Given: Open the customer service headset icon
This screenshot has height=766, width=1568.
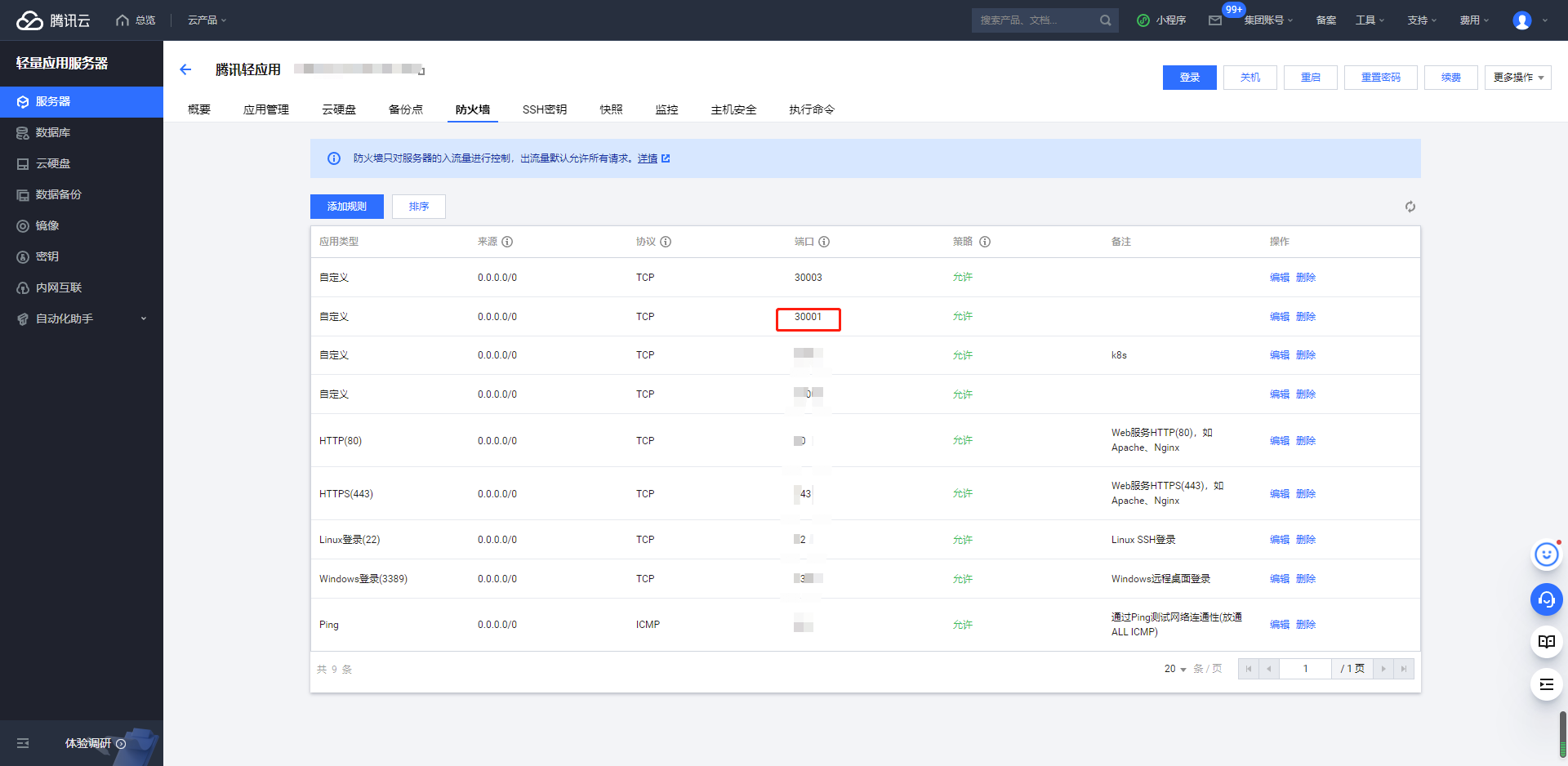Looking at the screenshot, I should pos(1547,599).
